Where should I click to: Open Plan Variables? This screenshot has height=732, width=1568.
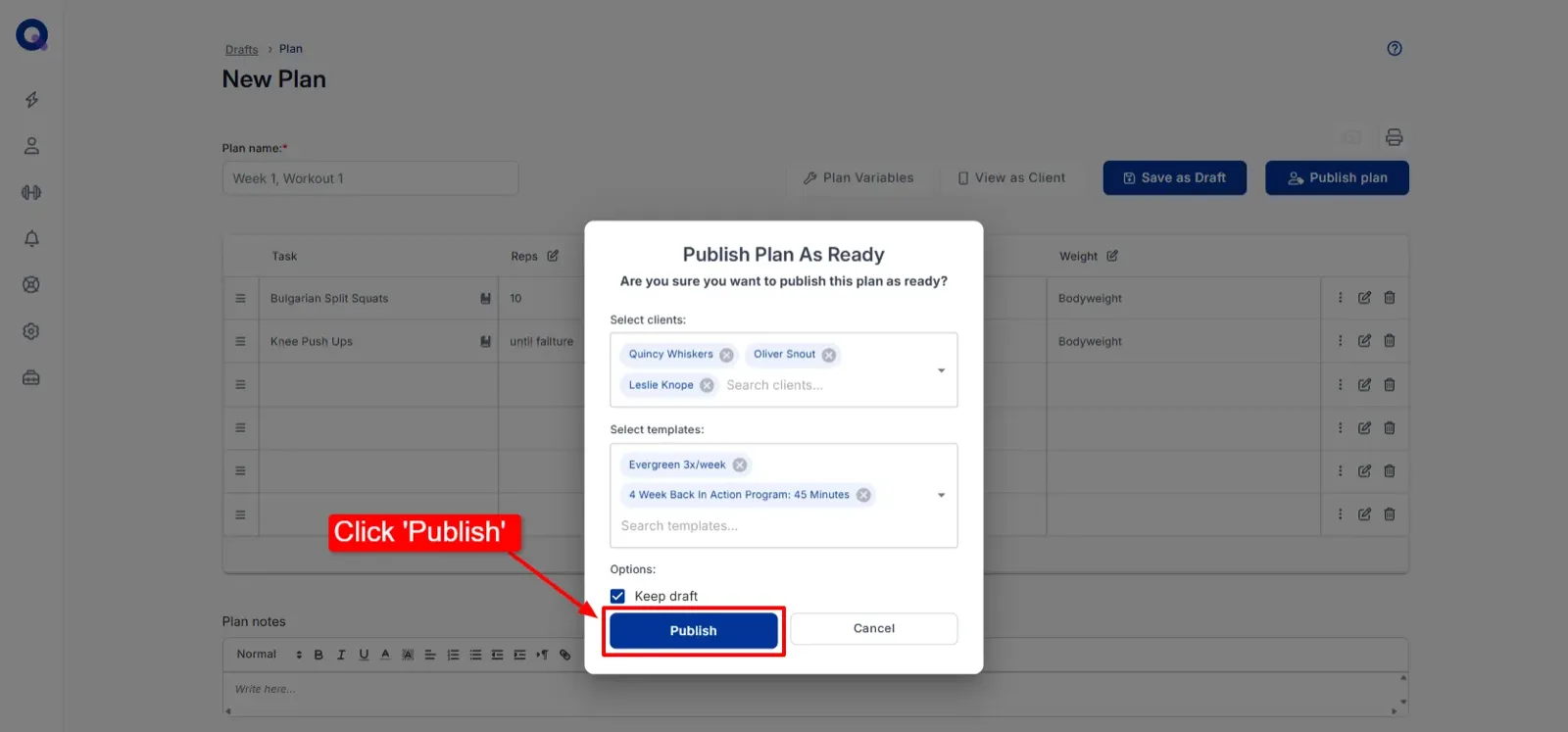click(x=857, y=177)
